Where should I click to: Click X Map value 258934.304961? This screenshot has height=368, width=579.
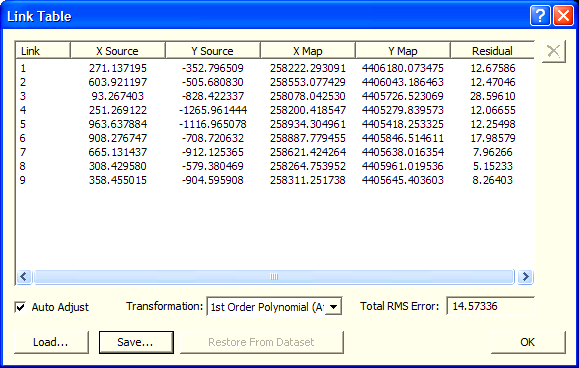coord(308,124)
